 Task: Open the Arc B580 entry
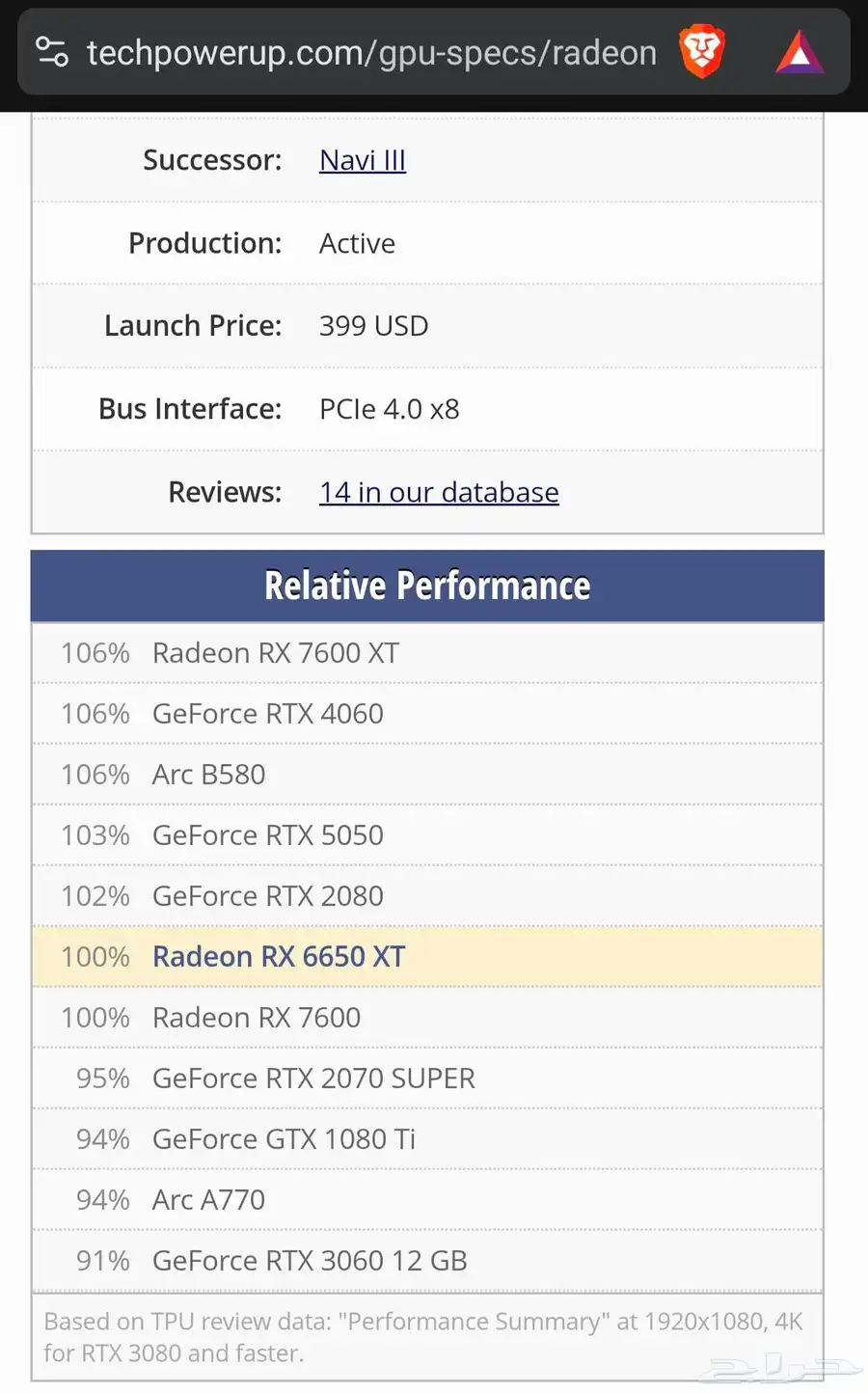pyautogui.click(x=427, y=775)
